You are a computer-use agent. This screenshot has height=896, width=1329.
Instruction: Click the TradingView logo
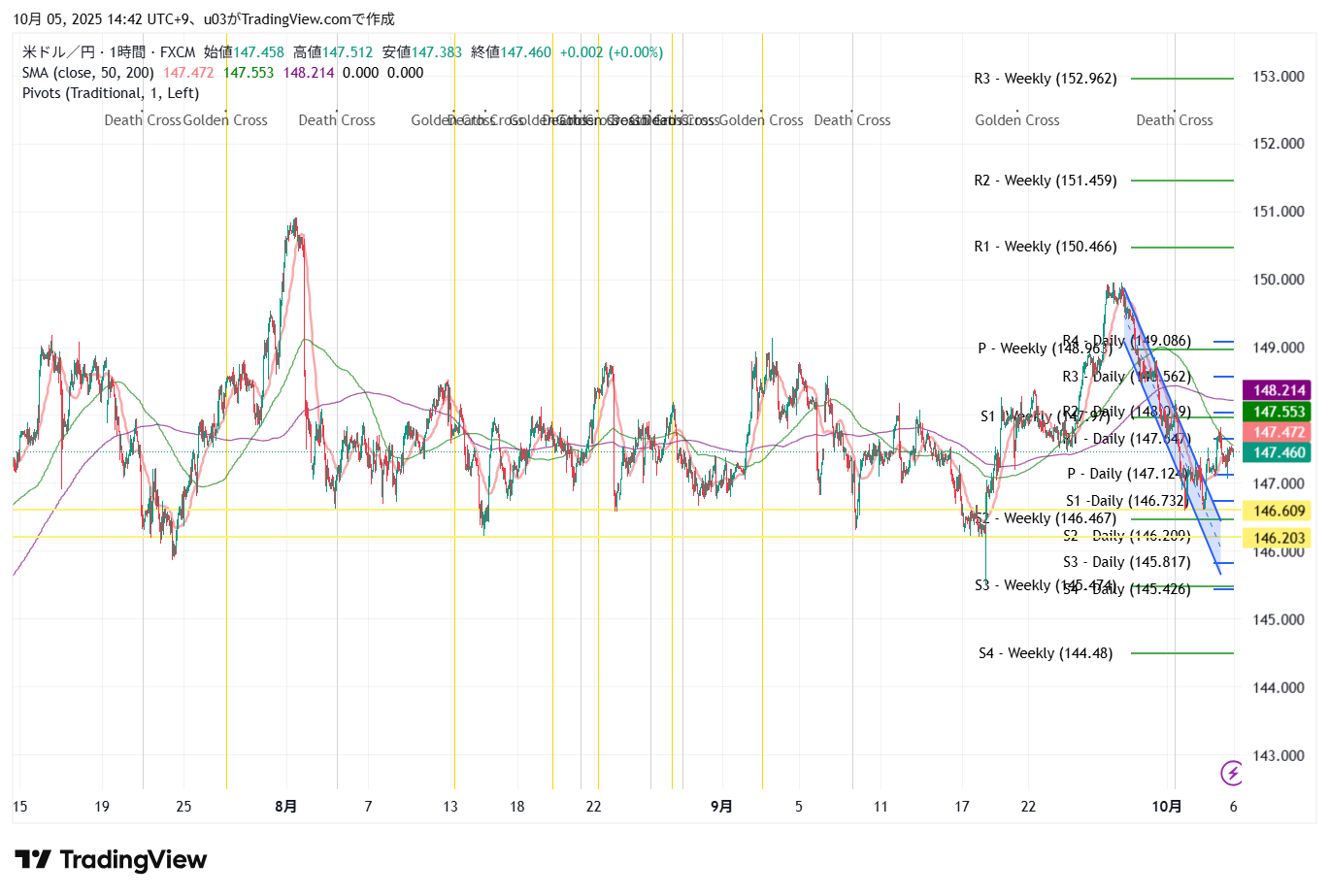[x=111, y=860]
